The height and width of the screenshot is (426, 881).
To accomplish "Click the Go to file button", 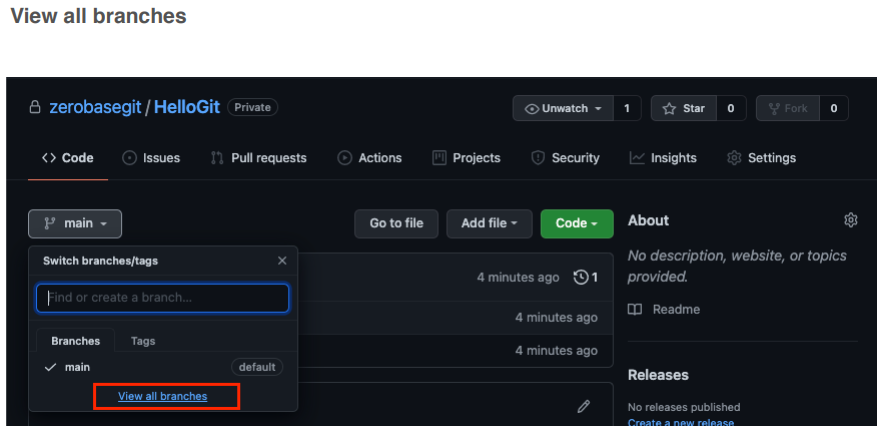I will [x=396, y=224].
